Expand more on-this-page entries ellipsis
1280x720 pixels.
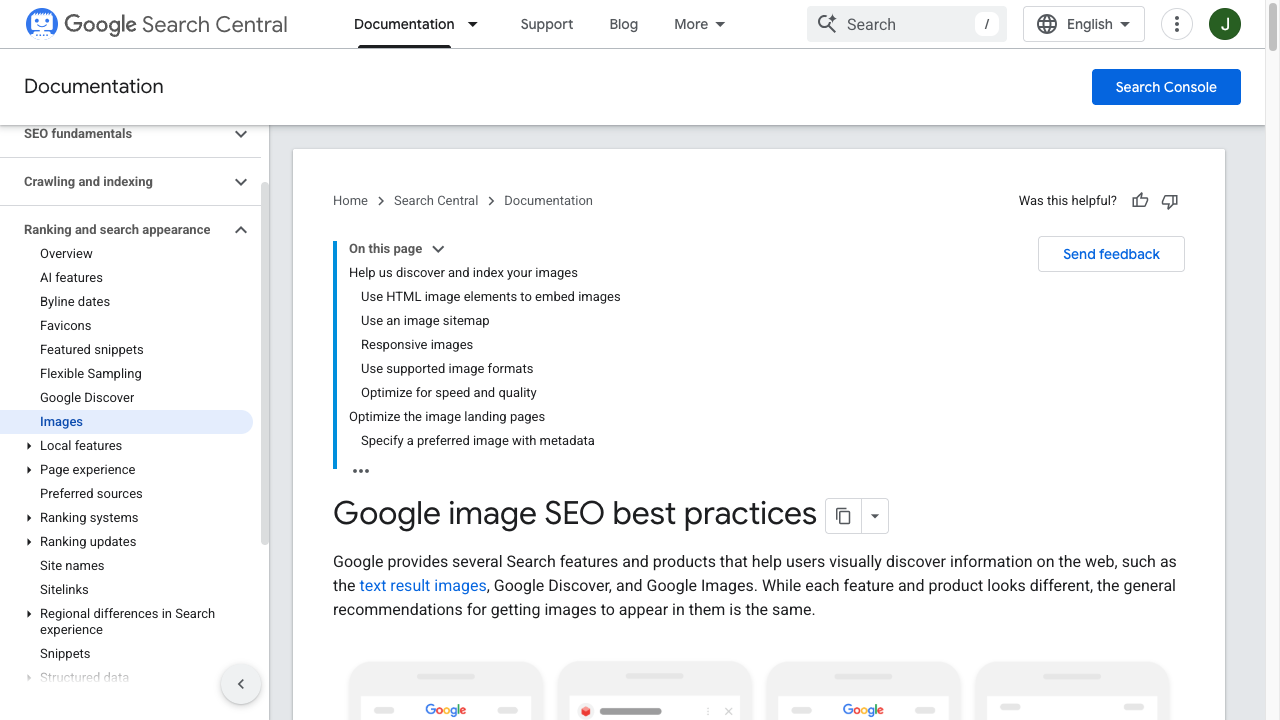(x=361, y=470)
